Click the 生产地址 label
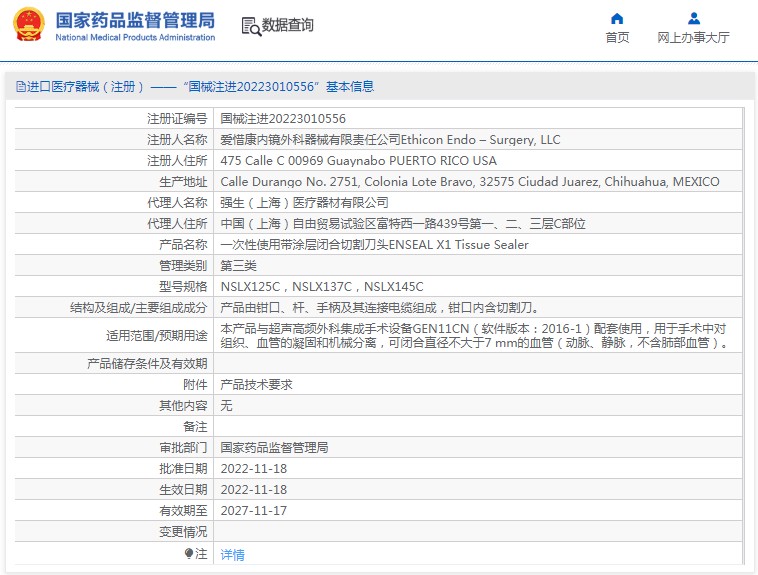 pos(183,182)
